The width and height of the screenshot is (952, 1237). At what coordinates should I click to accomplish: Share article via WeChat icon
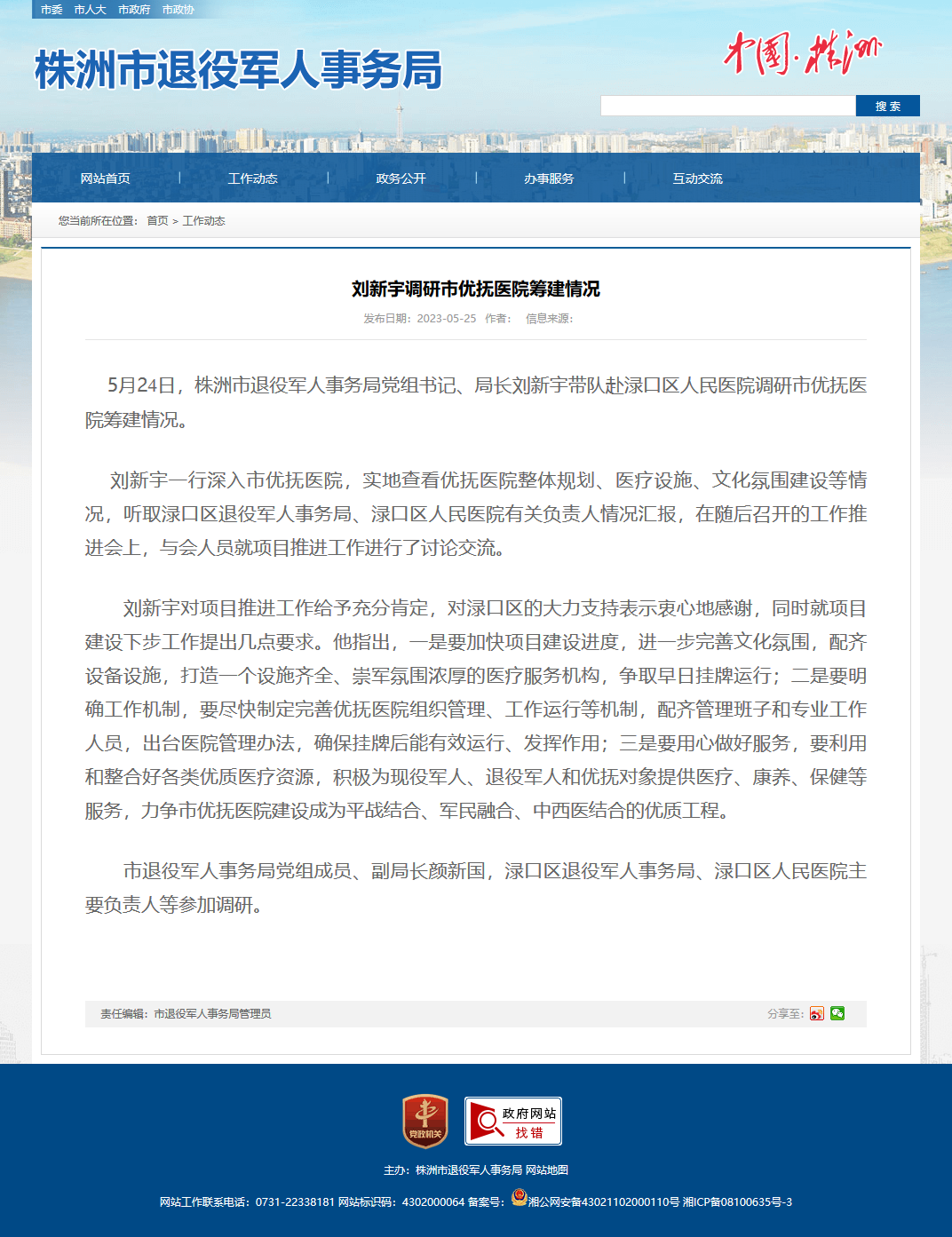[837, 1013]
